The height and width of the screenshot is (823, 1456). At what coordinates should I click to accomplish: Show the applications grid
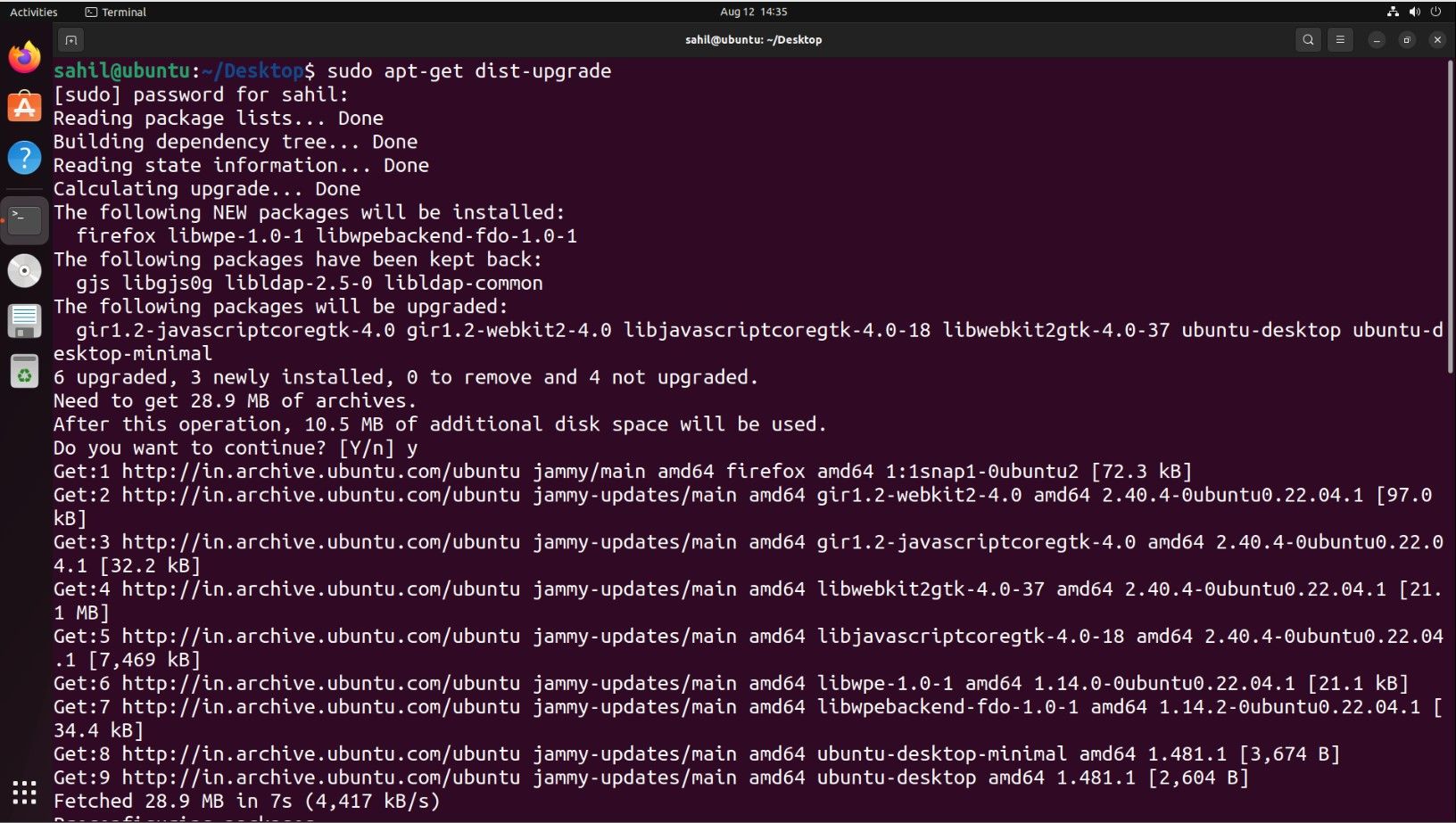pos(24,791)
